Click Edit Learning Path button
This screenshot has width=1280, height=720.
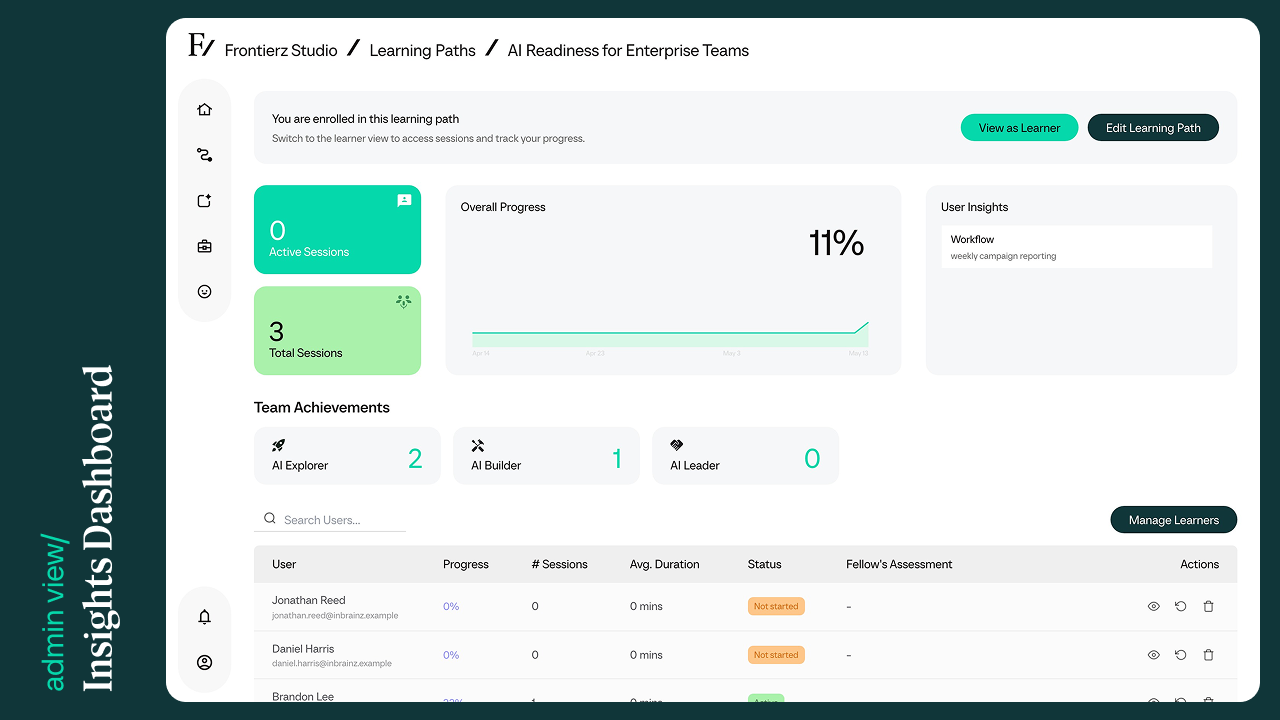(1153, 128)
